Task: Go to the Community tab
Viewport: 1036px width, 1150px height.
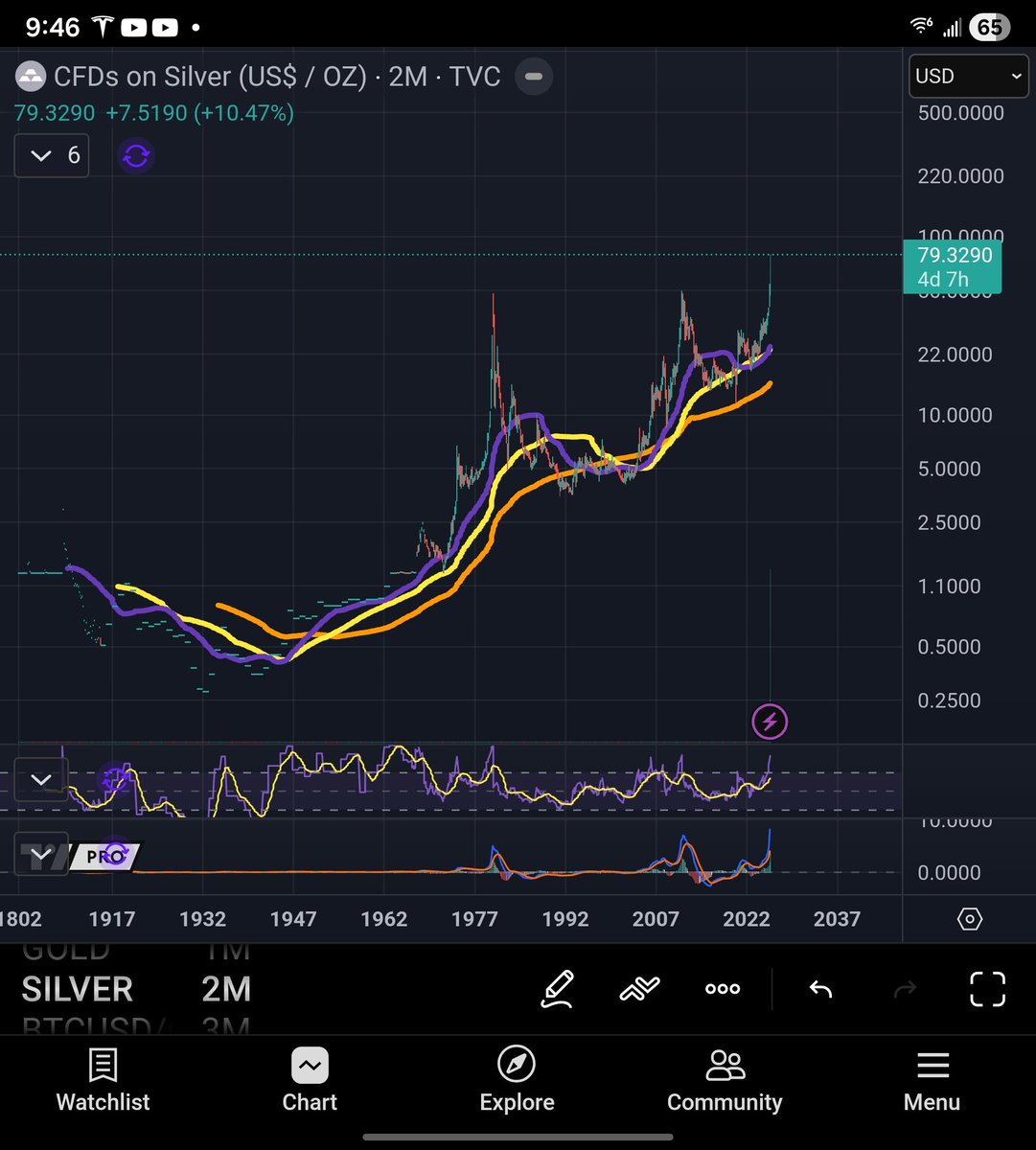Action: point(725,1080)
